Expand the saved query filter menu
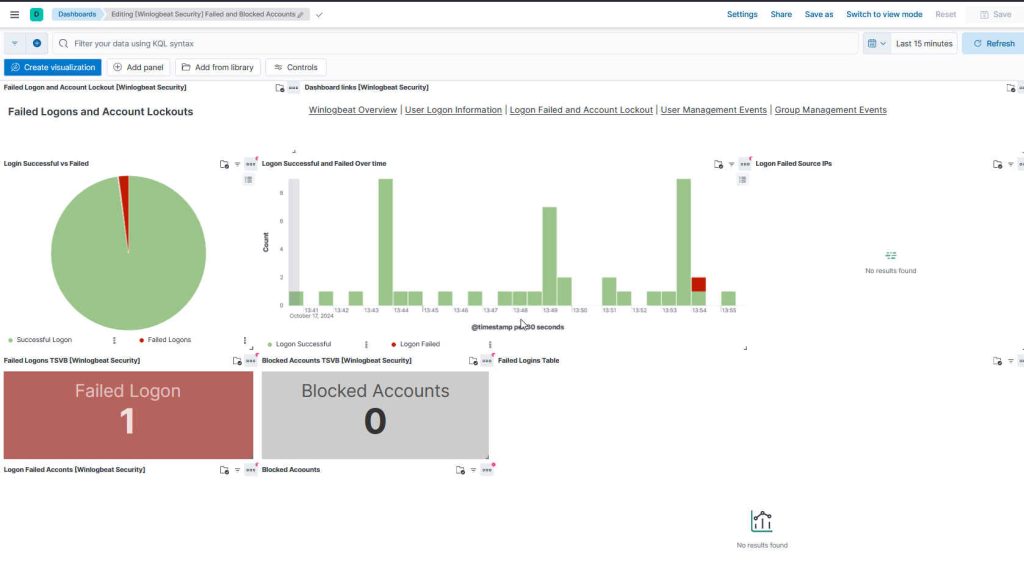 [x=14, y=44]
